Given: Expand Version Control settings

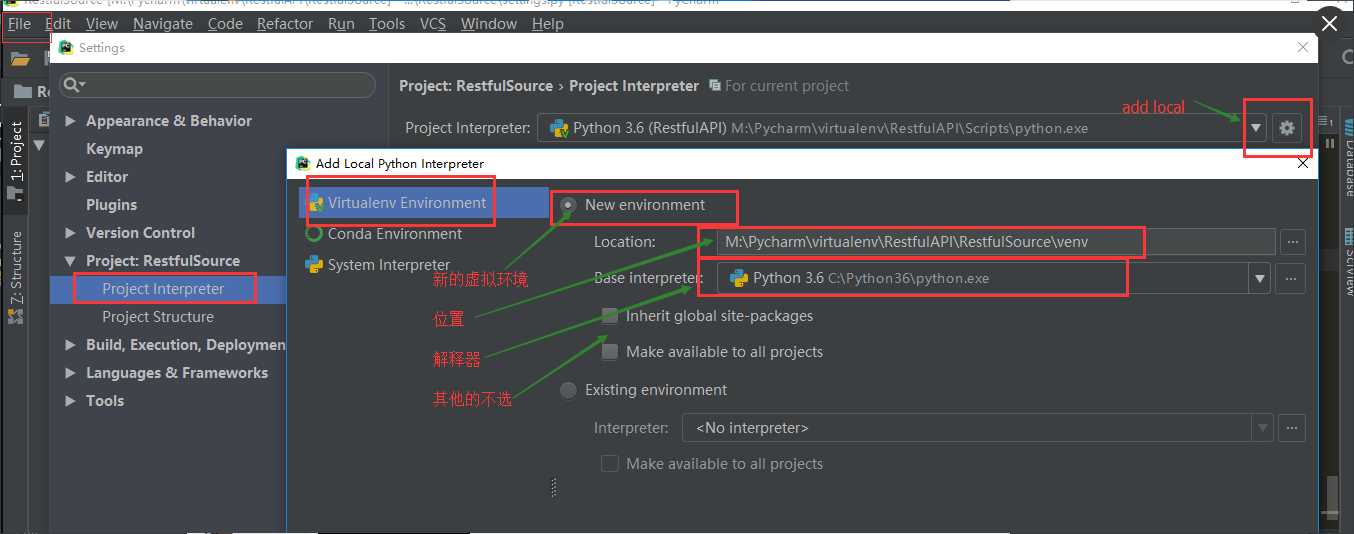Looking at the screenshot, I should (71, 233).
